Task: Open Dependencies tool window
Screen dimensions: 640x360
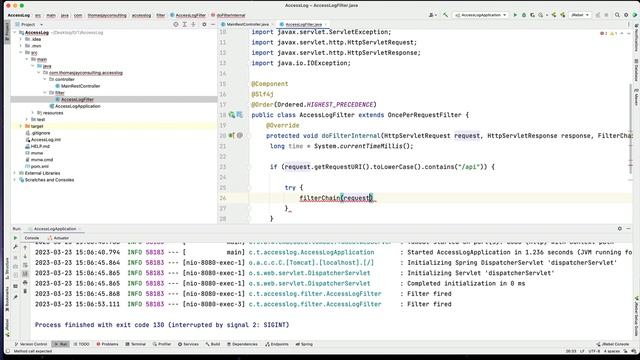Action: click(x=242, y=344)
